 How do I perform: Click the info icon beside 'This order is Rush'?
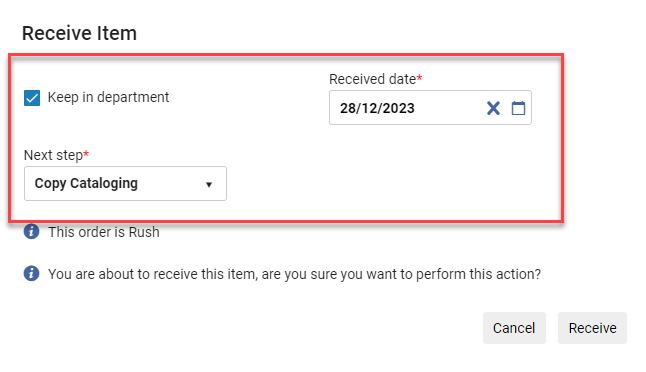point(31,232)
